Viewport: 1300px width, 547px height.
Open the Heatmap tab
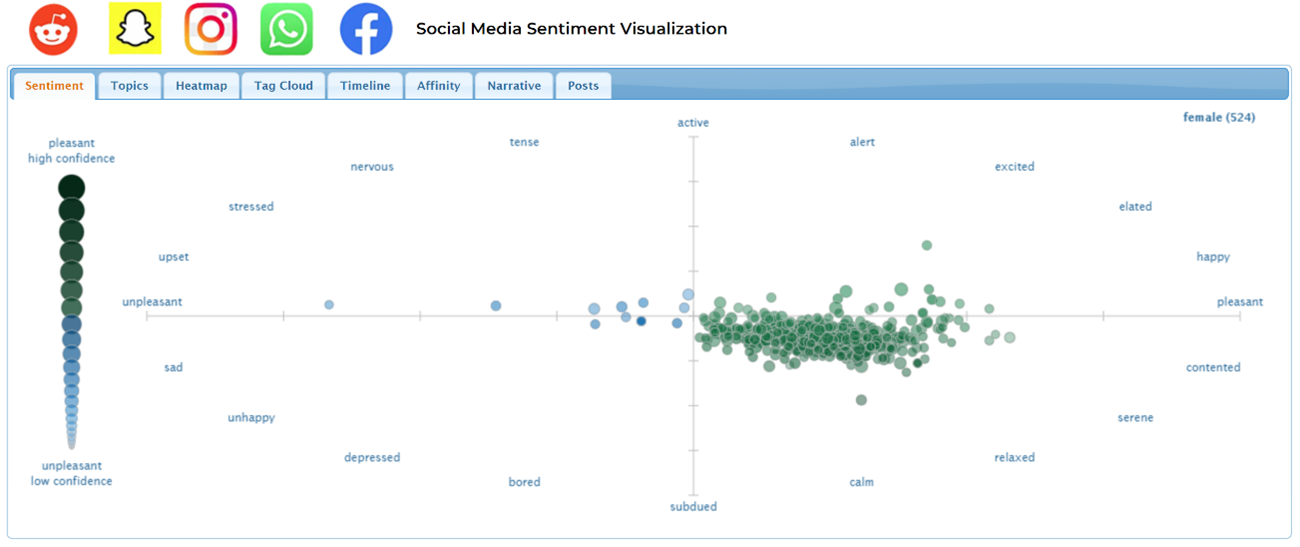201,86
